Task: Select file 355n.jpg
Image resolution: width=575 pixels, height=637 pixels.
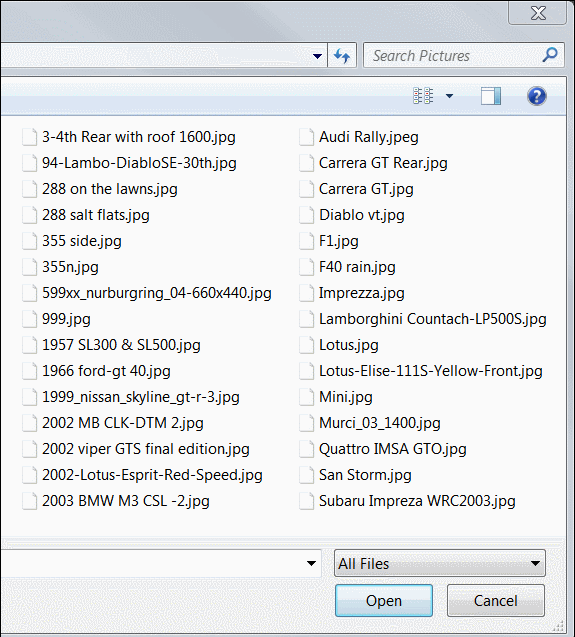Action: (61, 267)
